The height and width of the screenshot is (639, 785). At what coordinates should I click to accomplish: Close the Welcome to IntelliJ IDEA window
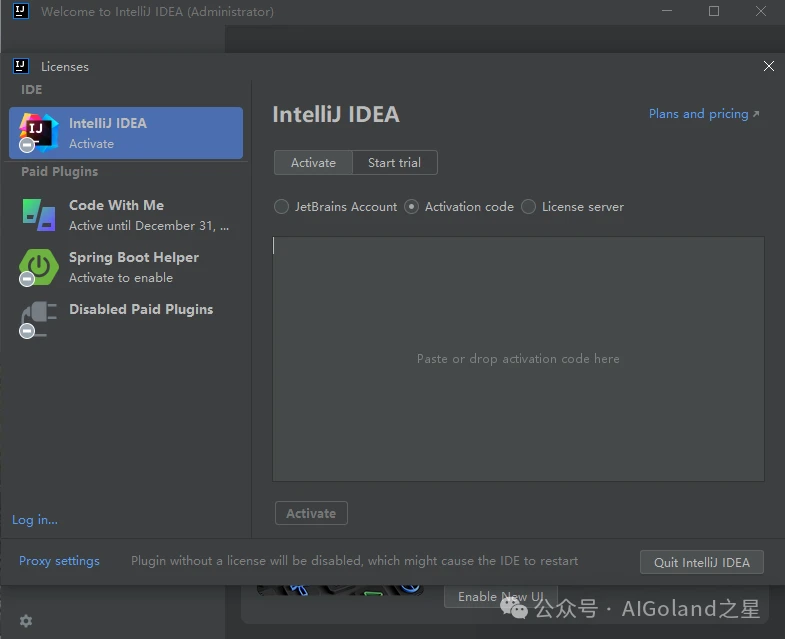coord(761,11)
